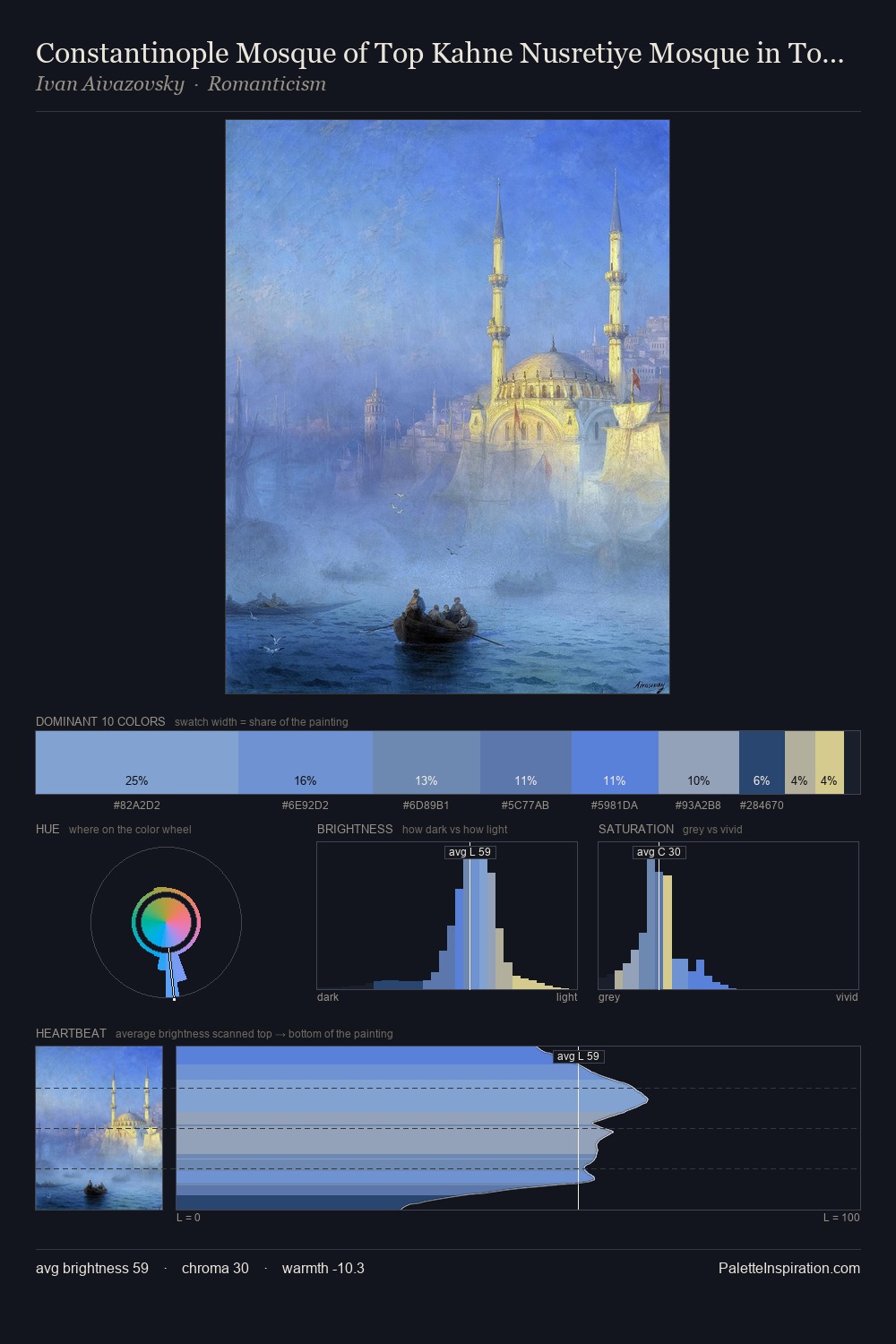This screenshot has width=896, height=1344.
Task: Click the main painting image
Action: pyautogui.click(x=447, y=407)
